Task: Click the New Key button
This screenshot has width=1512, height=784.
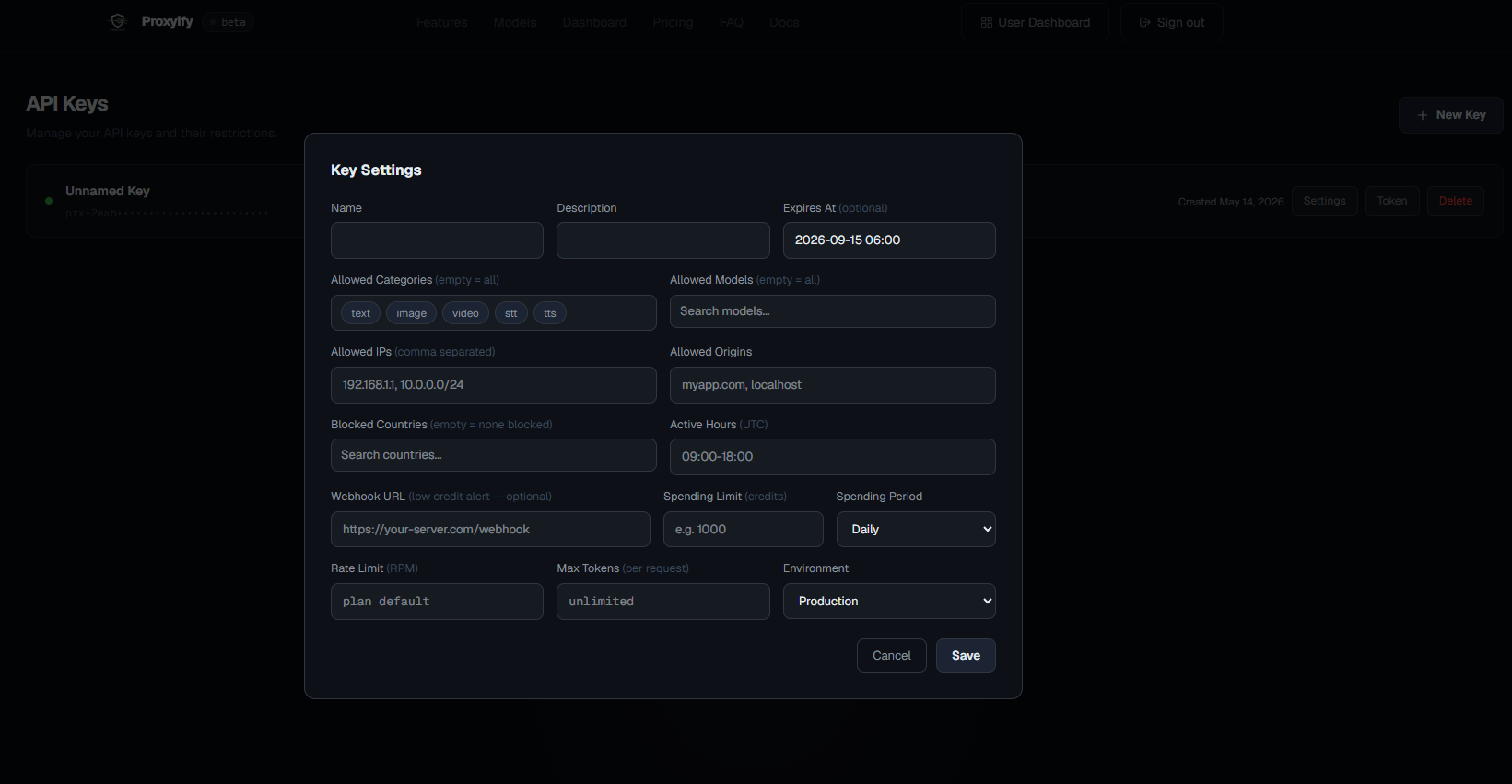Action: pos(1451,115)
